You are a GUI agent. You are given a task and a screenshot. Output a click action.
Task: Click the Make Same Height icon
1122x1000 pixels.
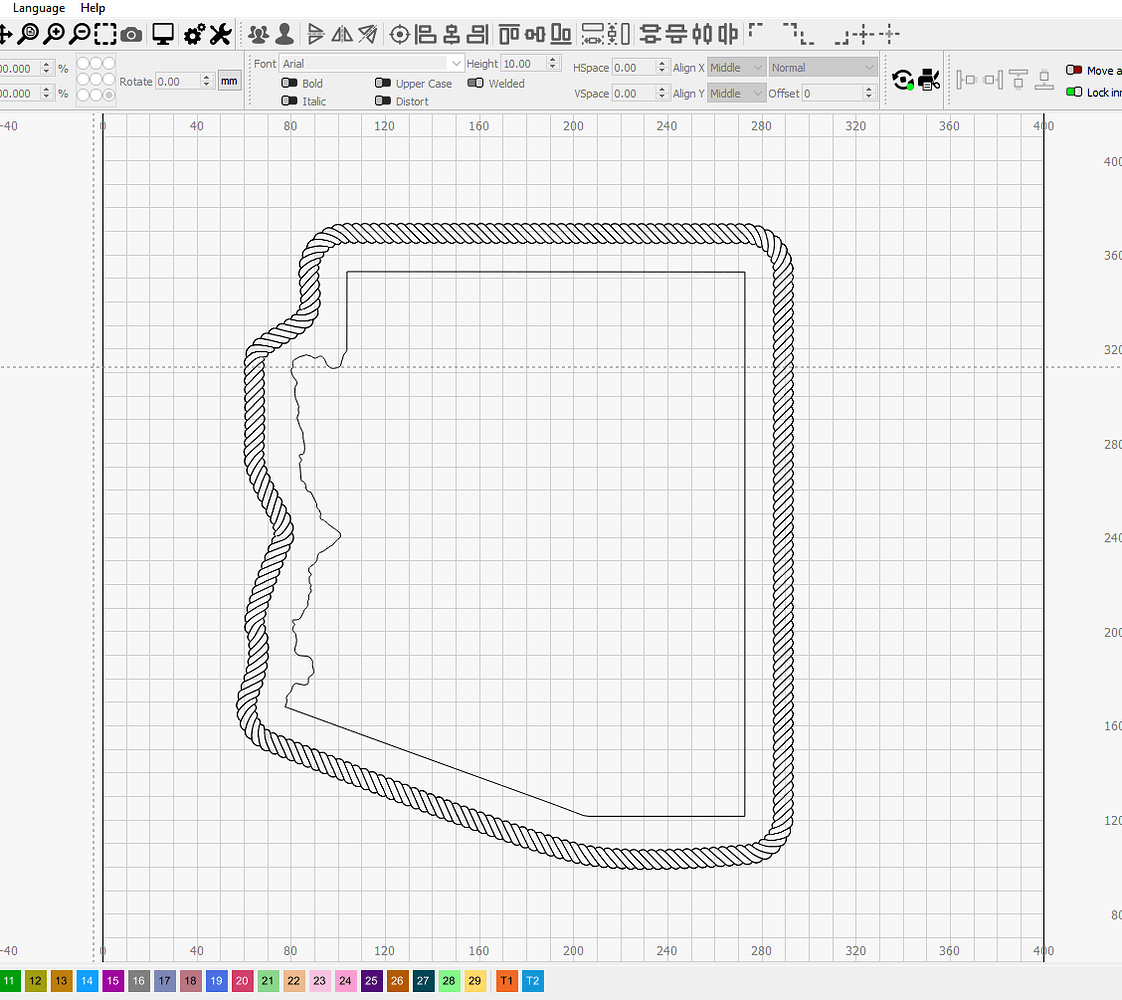click(x=619, y=34)
